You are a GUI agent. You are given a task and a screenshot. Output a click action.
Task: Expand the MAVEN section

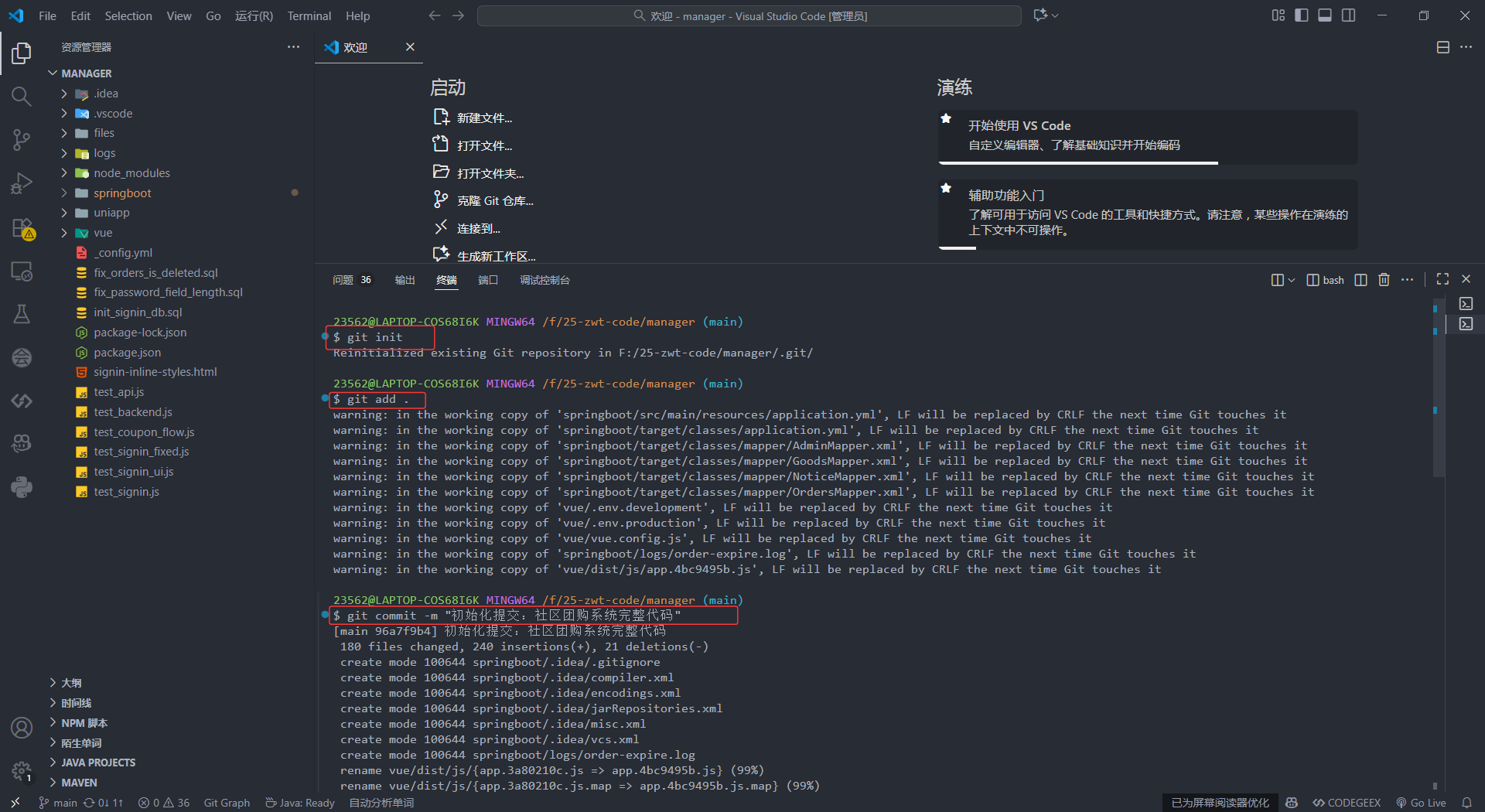click(53, 783)
